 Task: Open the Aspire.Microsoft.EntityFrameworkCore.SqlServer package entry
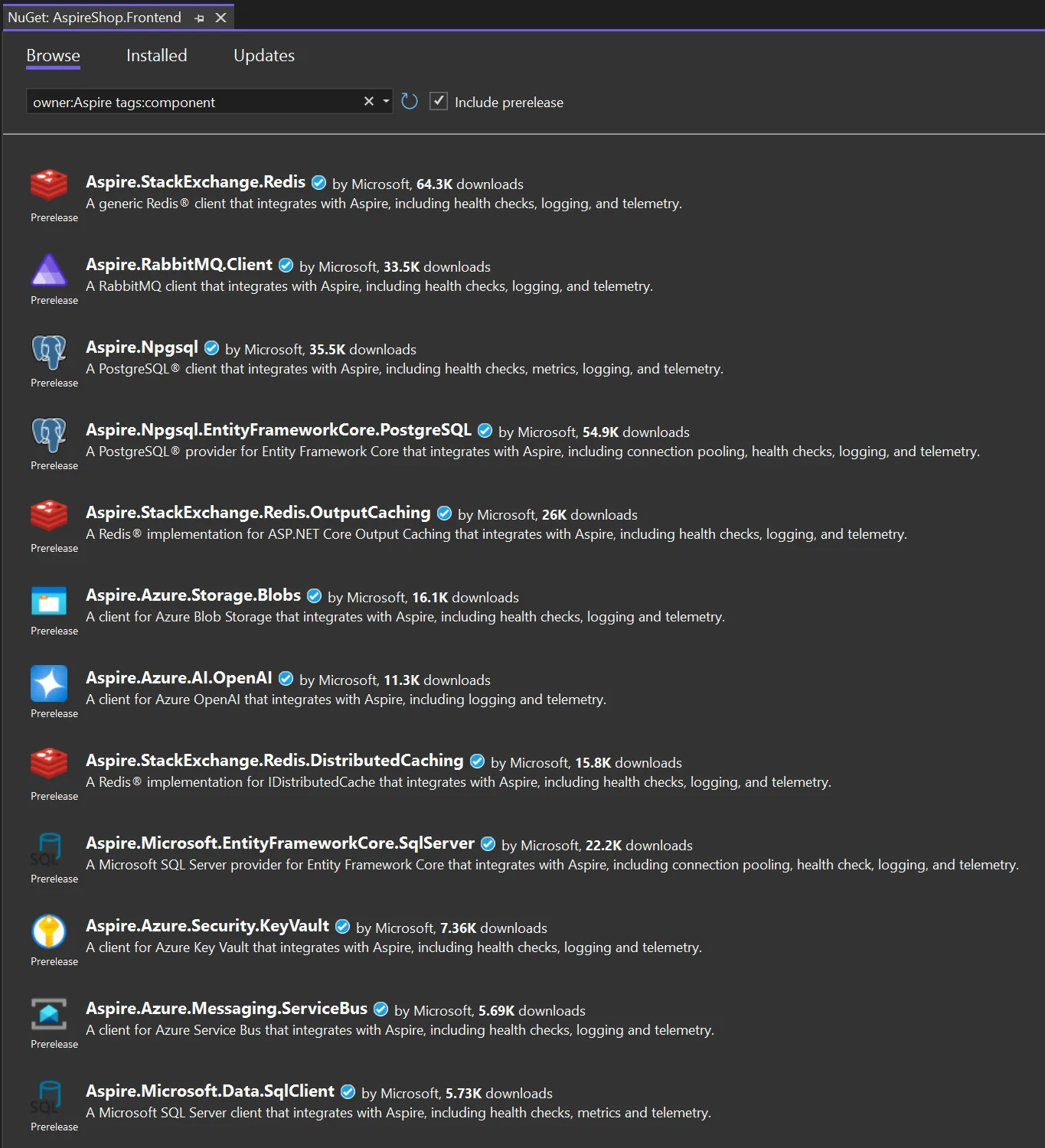click(x=279, y=843)
